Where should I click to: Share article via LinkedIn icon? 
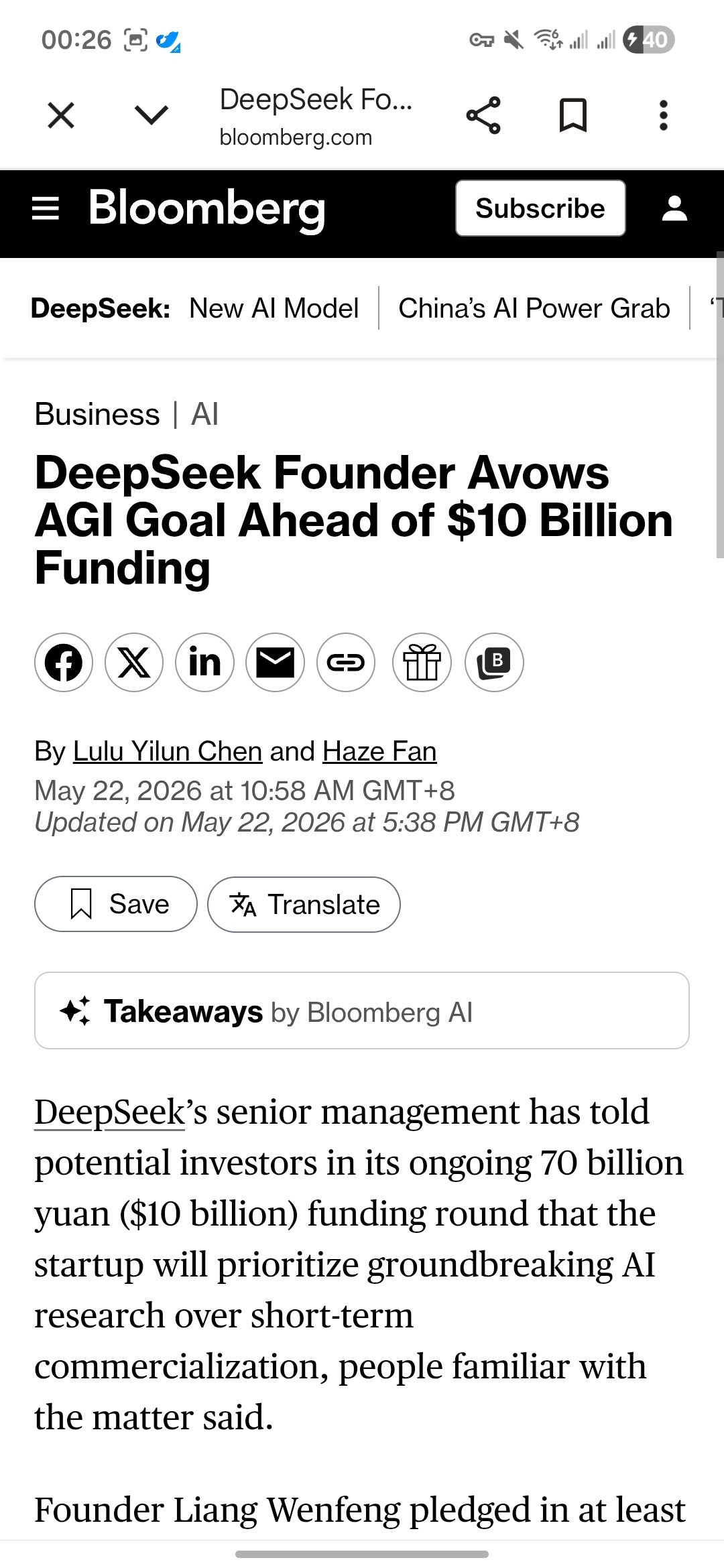pos(204,662)
